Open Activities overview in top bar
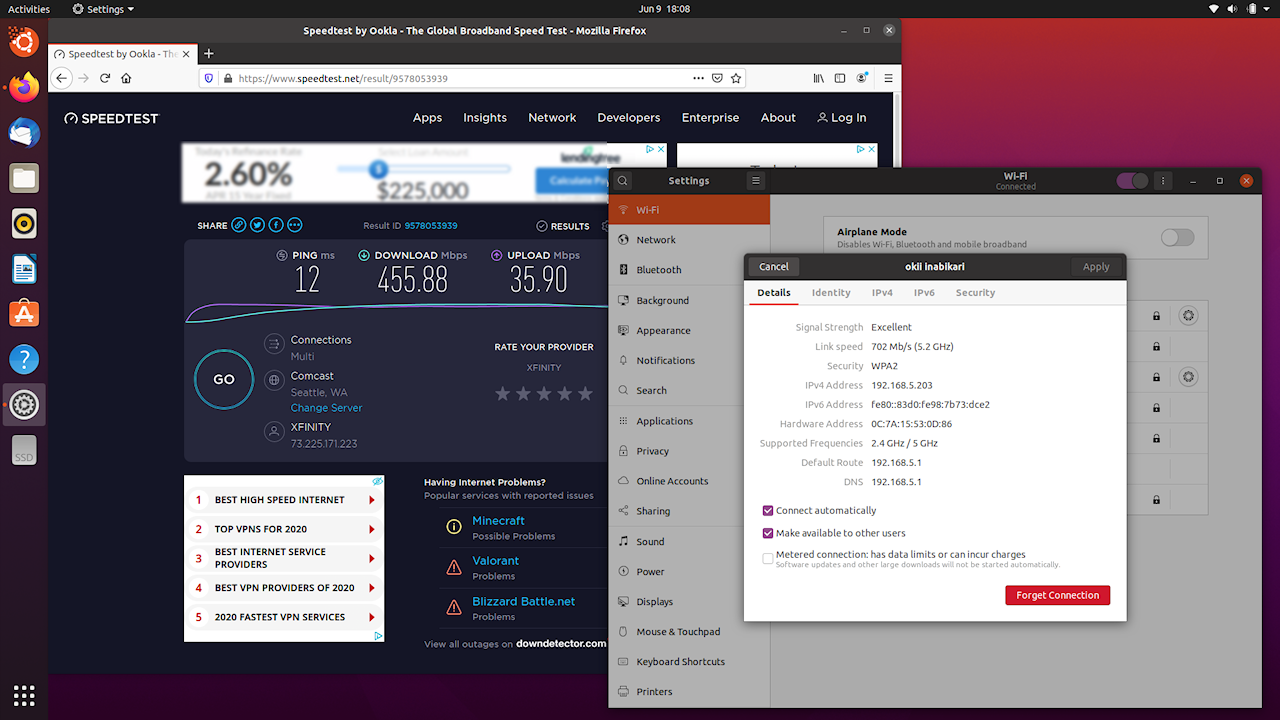This screenshot has width=1280, height=720. (x=29, y=9)
